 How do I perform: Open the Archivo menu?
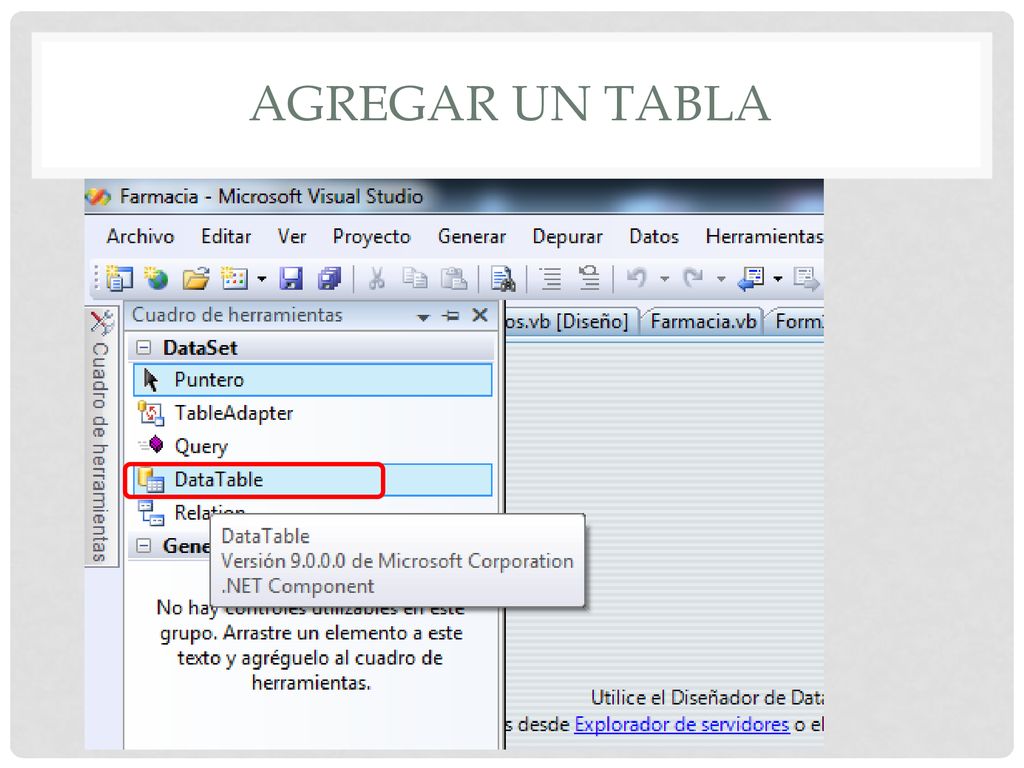(140, 236)
